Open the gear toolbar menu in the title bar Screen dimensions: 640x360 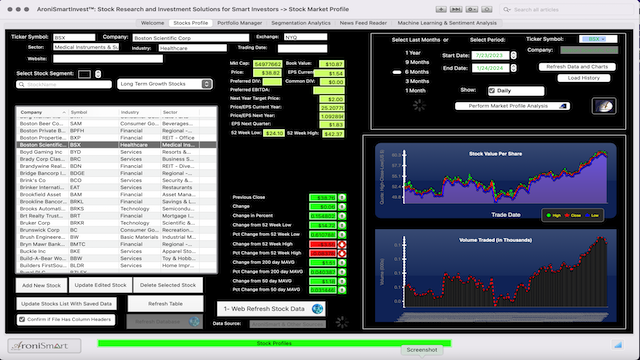coord(471,9)
